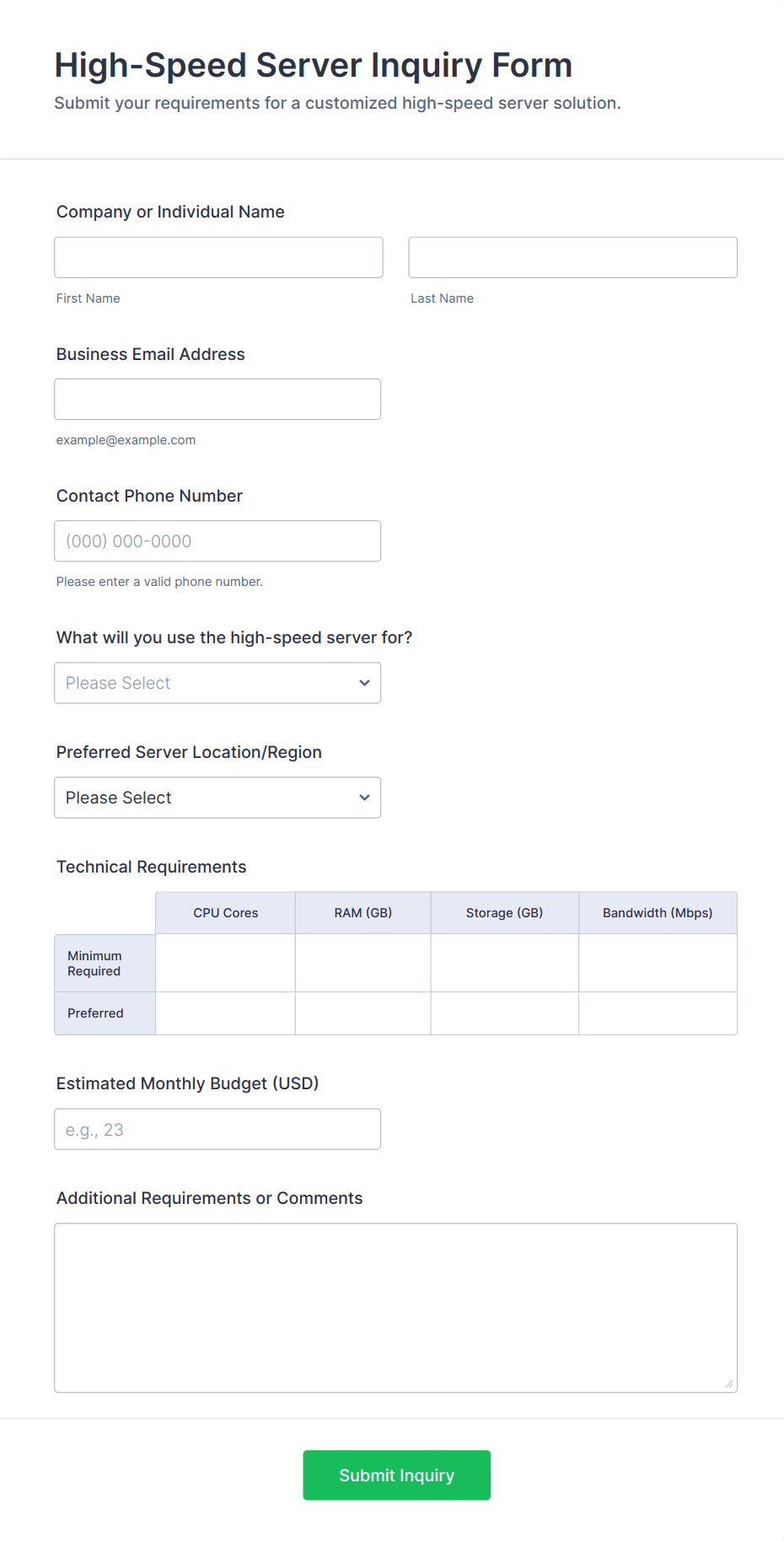Screen dimensions: 784x1542
Task: Click the chevron arrow on server usage dropdown
Action: (x=364, y=683)
